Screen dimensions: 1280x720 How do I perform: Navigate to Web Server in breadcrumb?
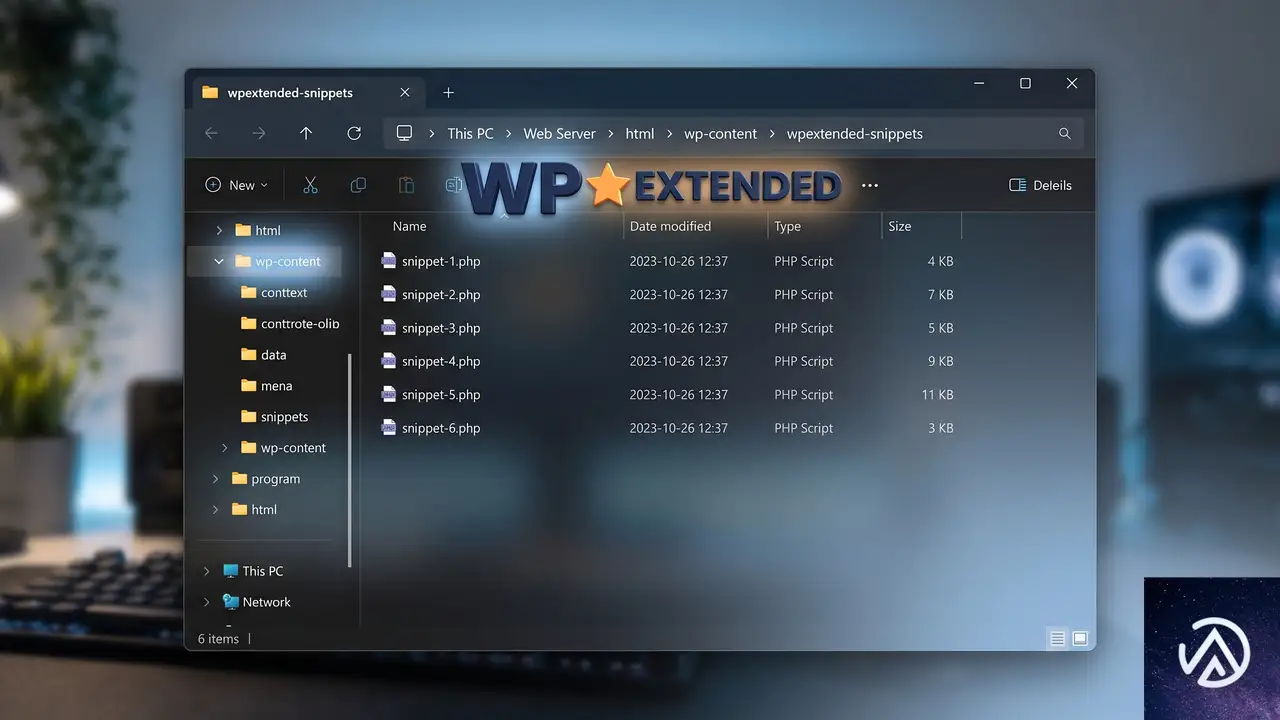click(559, 133)
